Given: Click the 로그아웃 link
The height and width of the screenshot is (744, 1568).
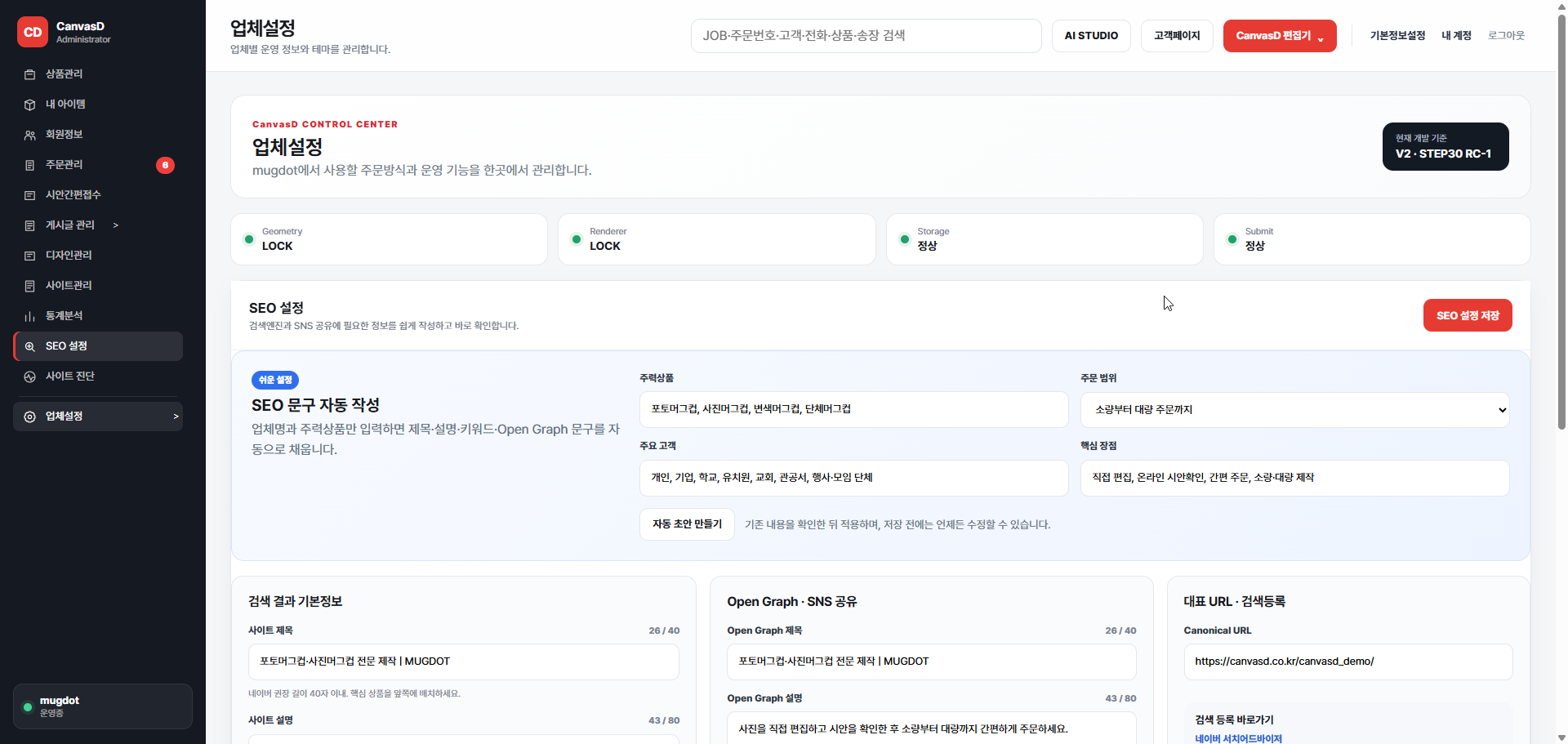Looking at the screenshot, I should (1506, 36).
